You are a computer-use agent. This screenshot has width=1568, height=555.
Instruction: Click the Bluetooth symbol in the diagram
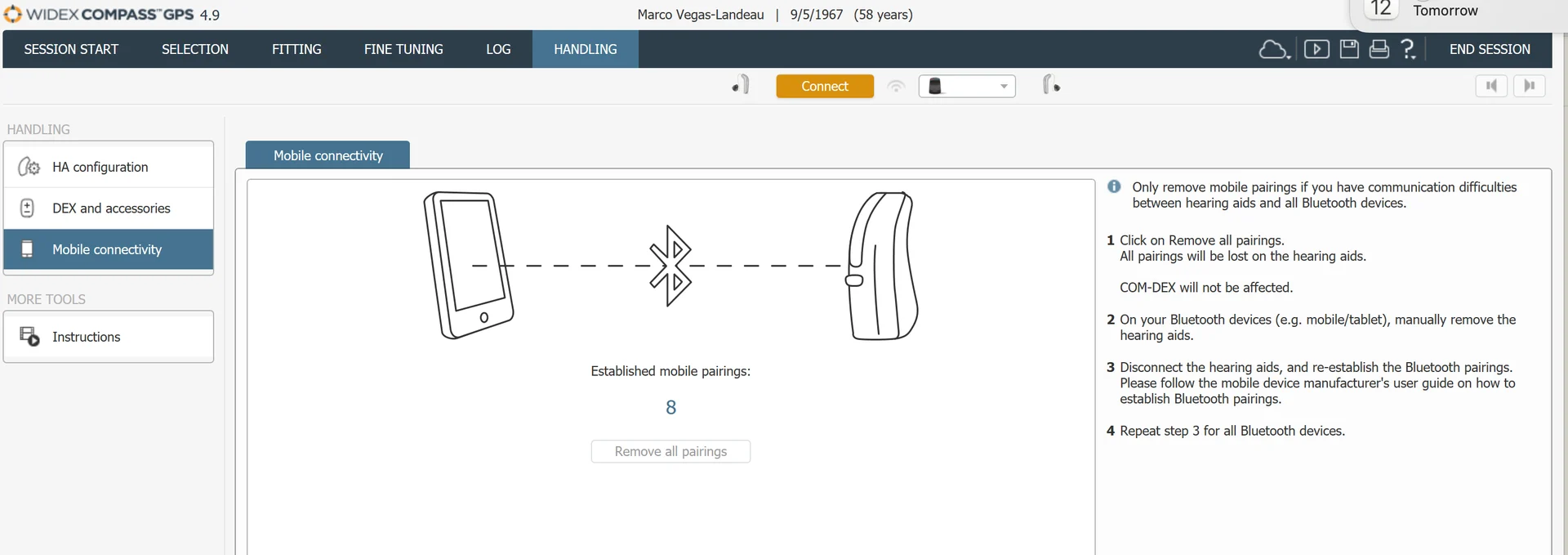(670, 266)
